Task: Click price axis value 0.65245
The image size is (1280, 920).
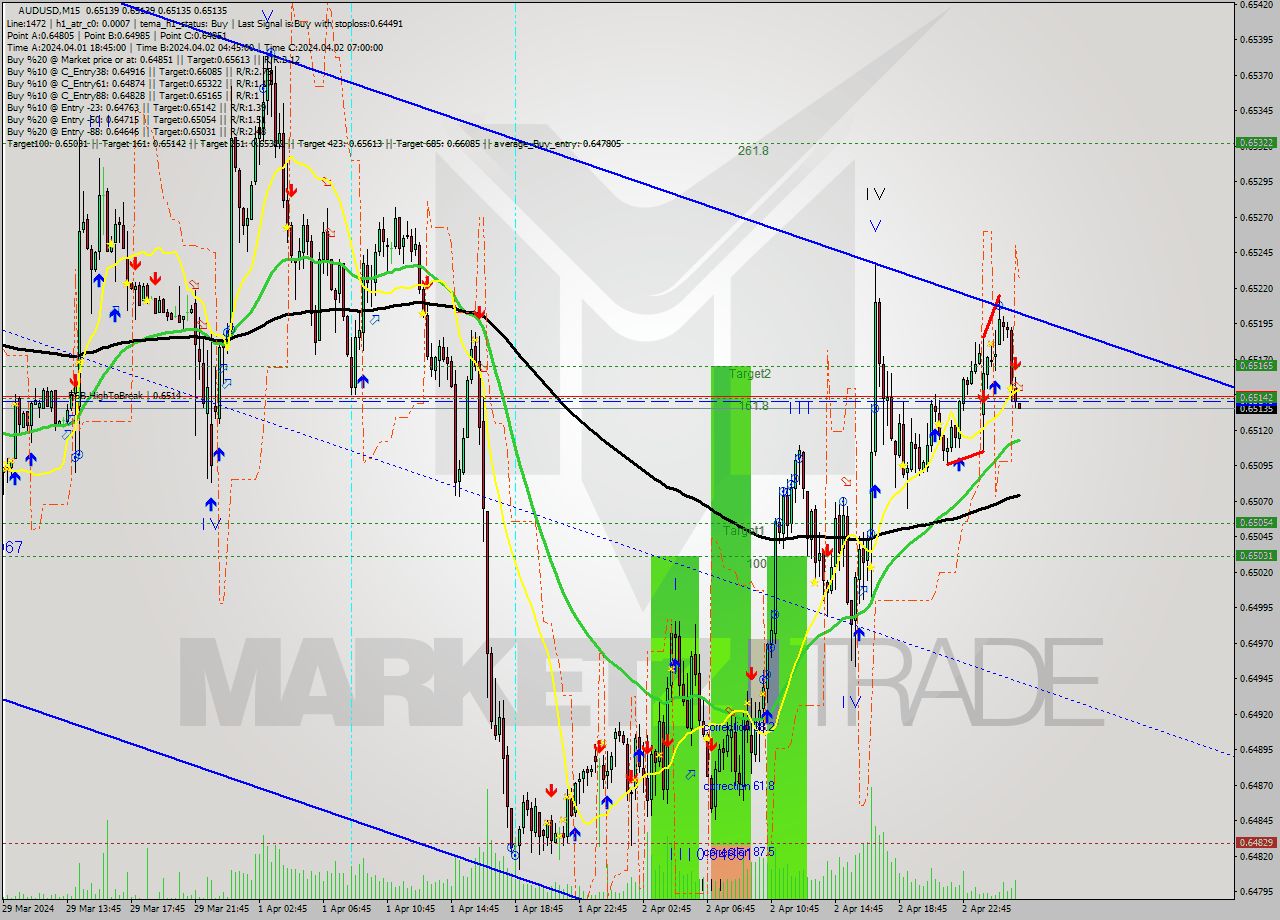Action: 1256,253
